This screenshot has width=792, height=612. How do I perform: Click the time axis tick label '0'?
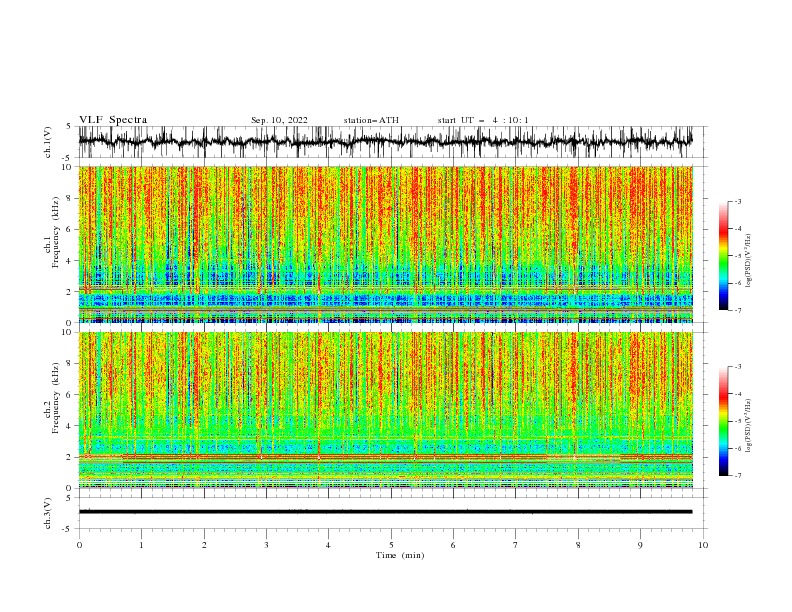point(79,545)
